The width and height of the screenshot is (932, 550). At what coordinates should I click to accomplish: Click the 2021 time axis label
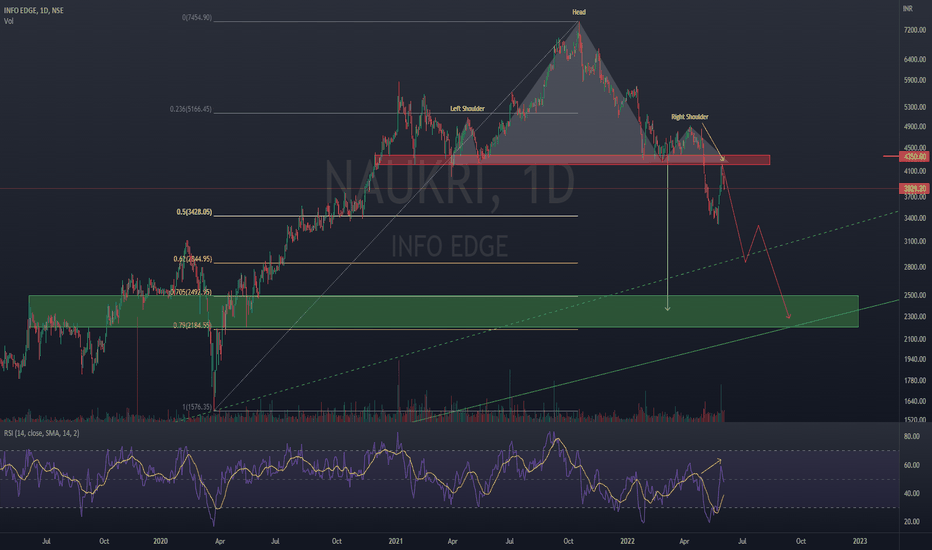pos(396,541)
